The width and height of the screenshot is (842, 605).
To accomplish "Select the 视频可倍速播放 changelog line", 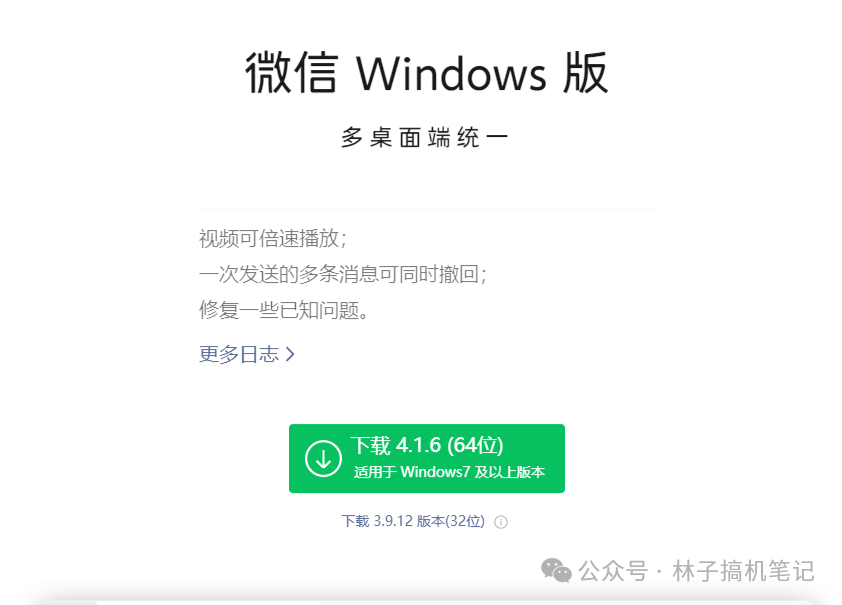I will pos(273,238).
